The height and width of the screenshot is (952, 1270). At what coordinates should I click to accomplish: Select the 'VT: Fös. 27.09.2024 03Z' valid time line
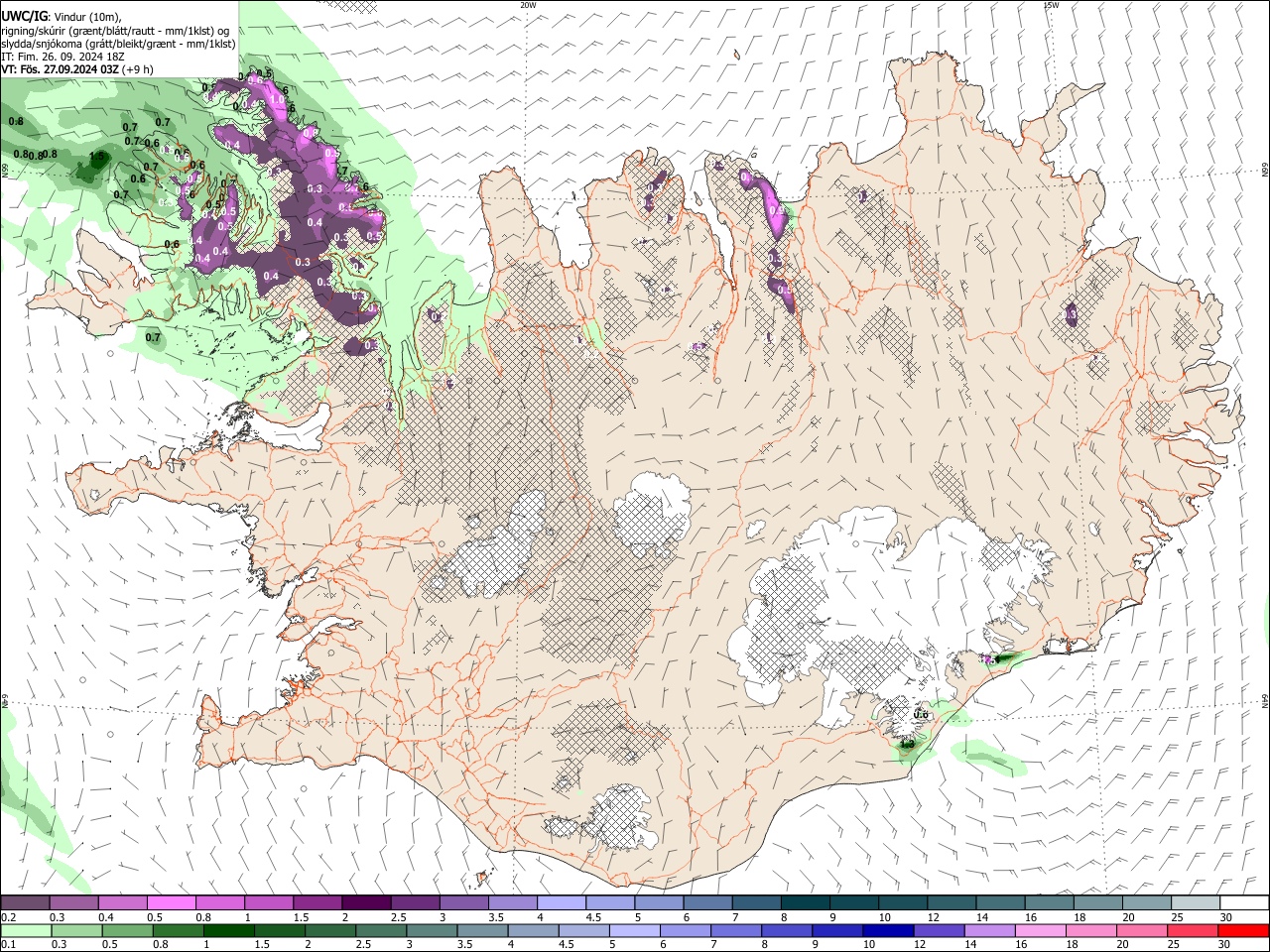pyautogui.click(x=62, y=69)
